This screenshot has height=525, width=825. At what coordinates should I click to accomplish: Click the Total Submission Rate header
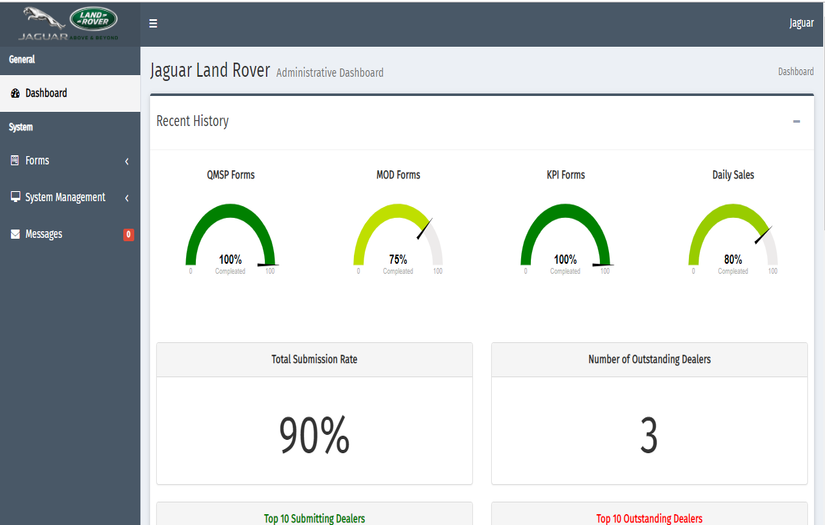point(315,360)
